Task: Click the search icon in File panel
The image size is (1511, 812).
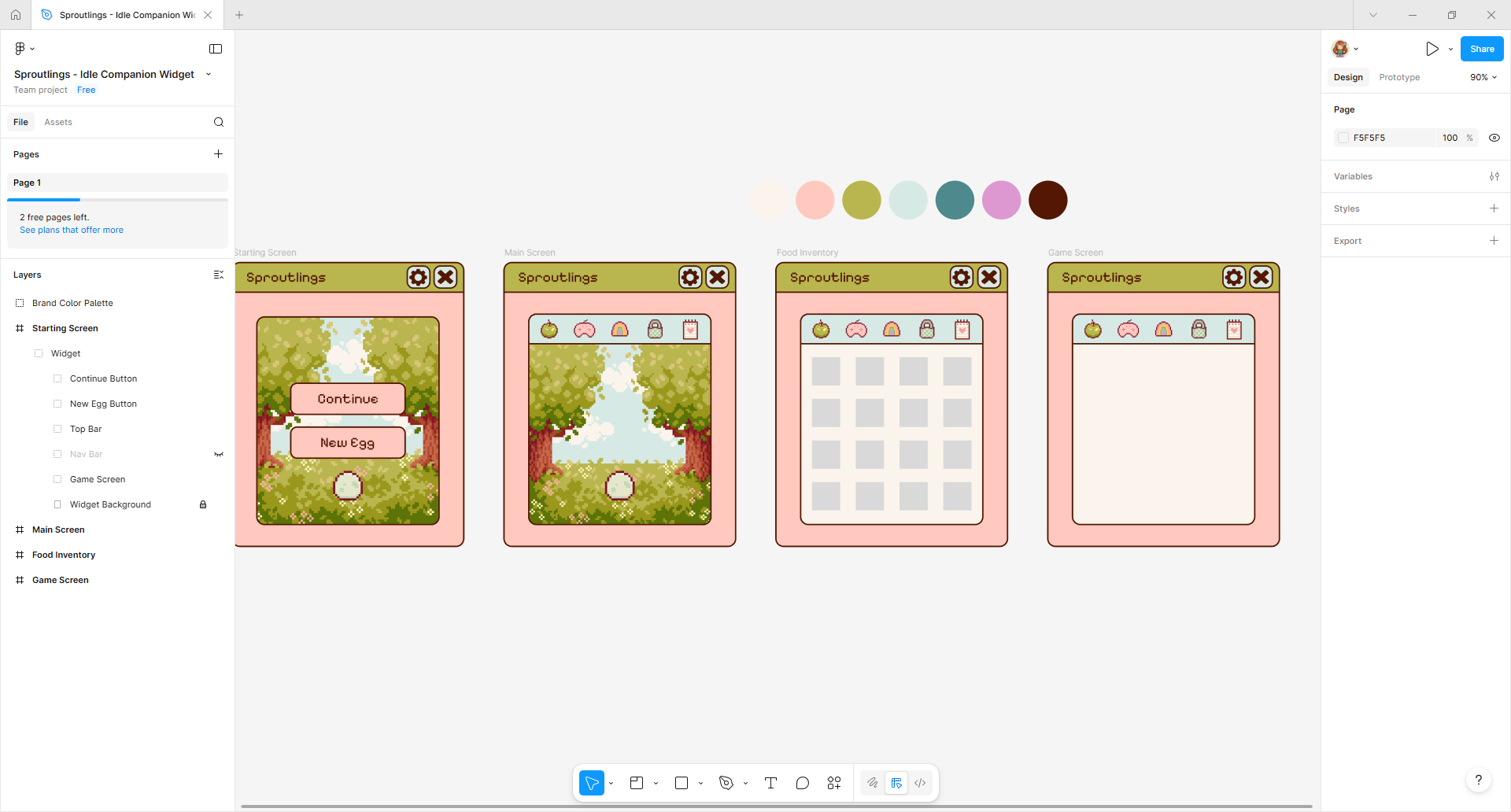Action: click(219, 122)
